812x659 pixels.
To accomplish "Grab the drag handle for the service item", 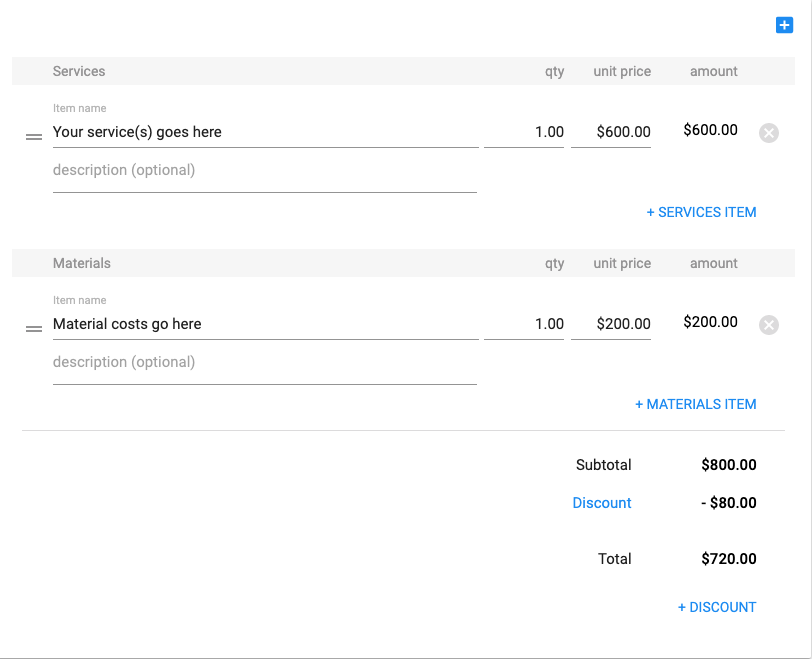I will [34, 135].
